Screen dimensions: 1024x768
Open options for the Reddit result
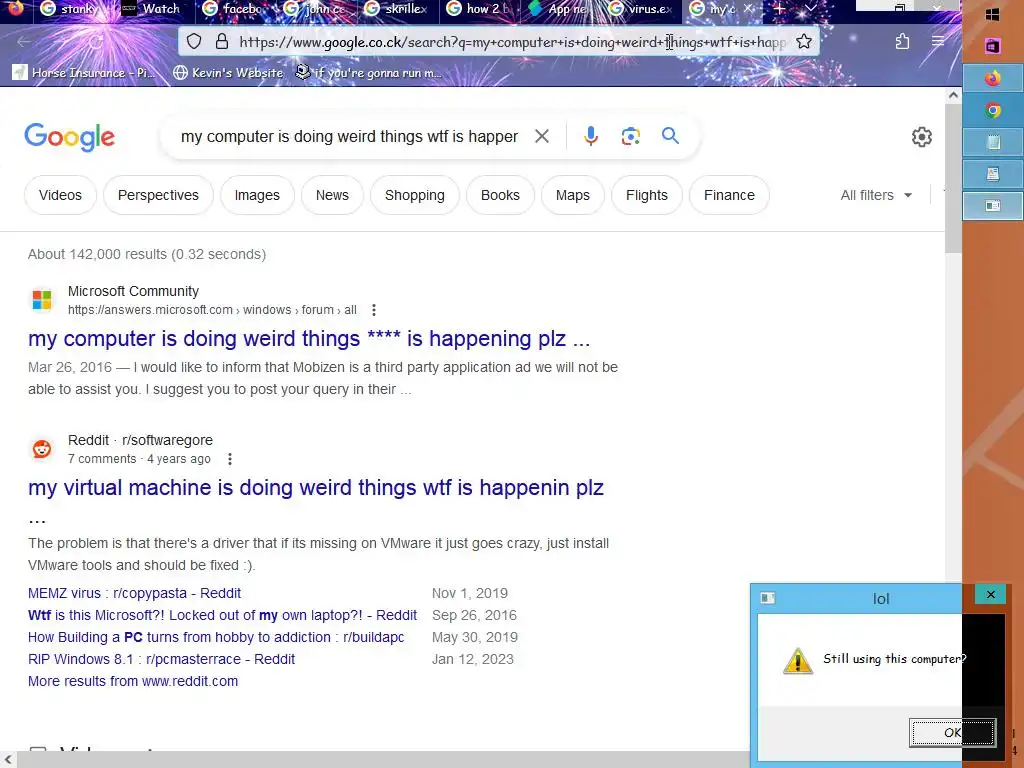(x=229, y=459)
